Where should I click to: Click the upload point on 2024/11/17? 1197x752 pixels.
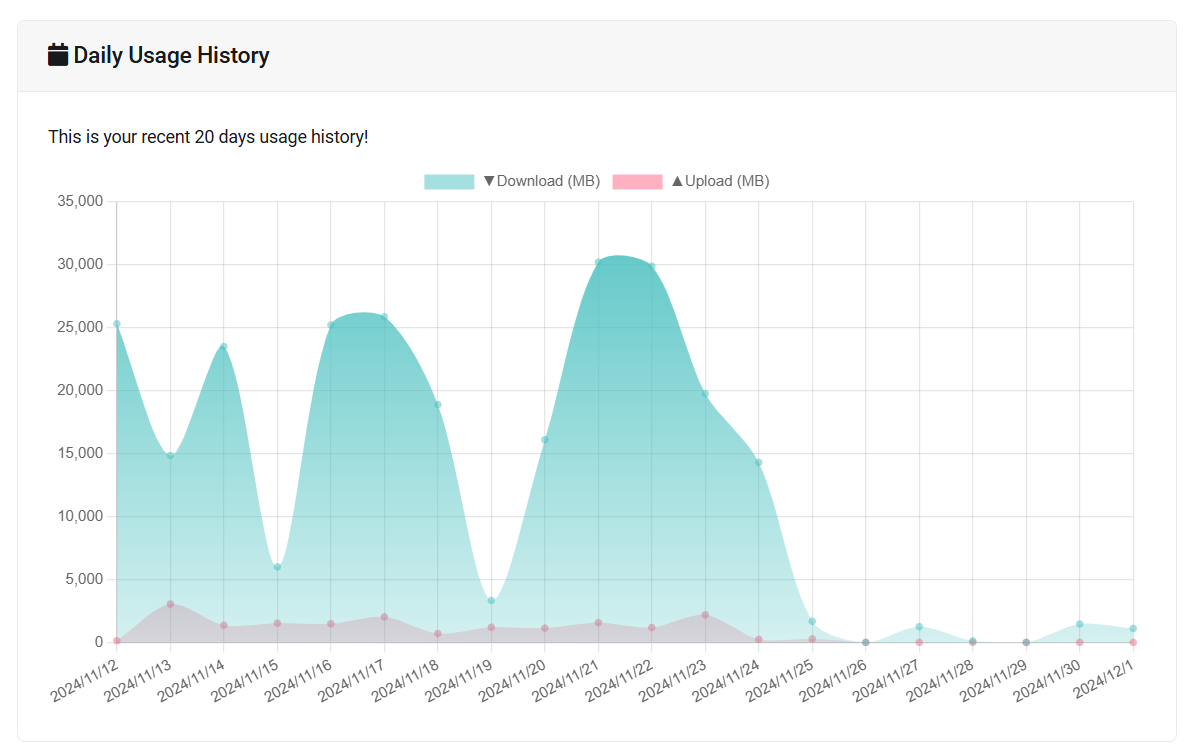384,617
